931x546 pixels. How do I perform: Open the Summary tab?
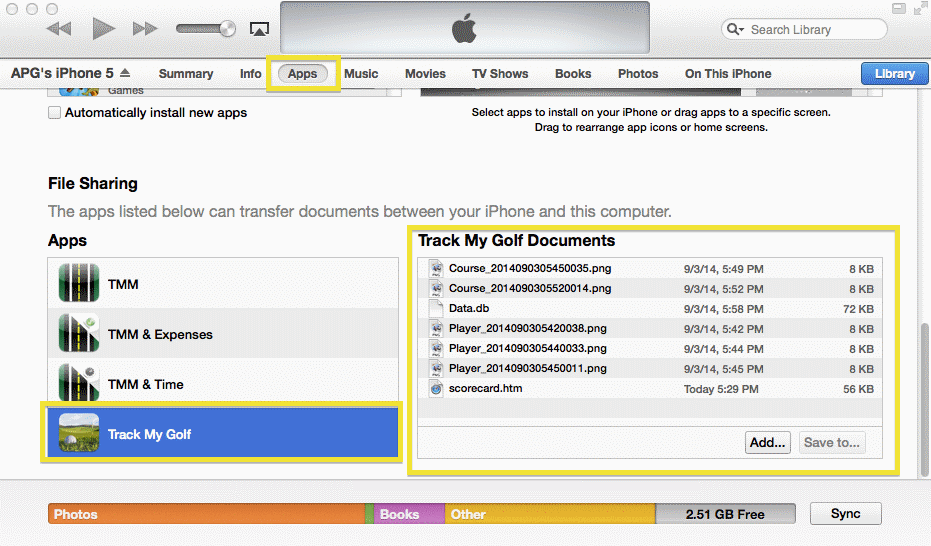[x=186, y=74]
